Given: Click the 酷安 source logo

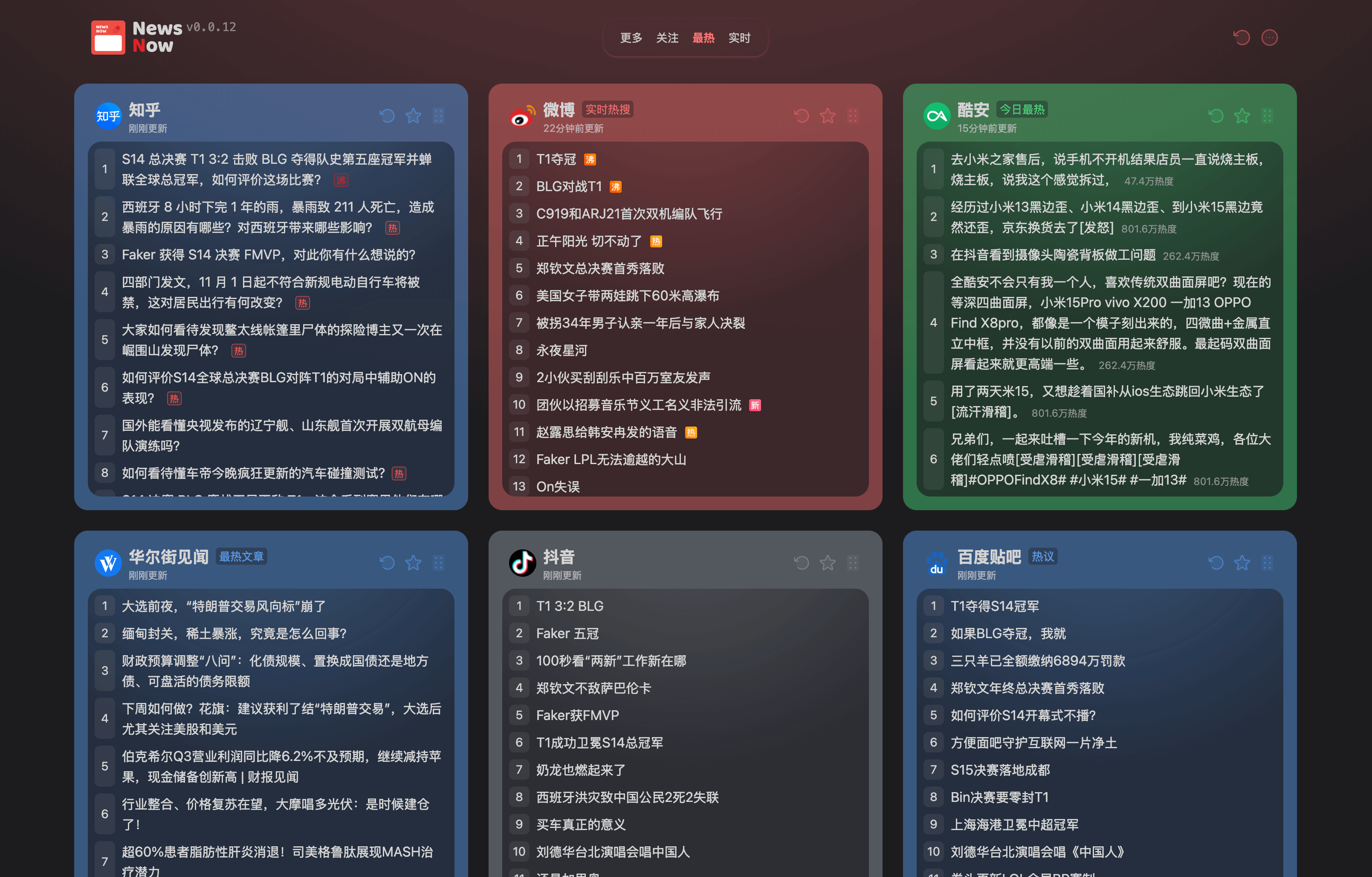Looking at the screenshot, I should click(x=937, y=116).
